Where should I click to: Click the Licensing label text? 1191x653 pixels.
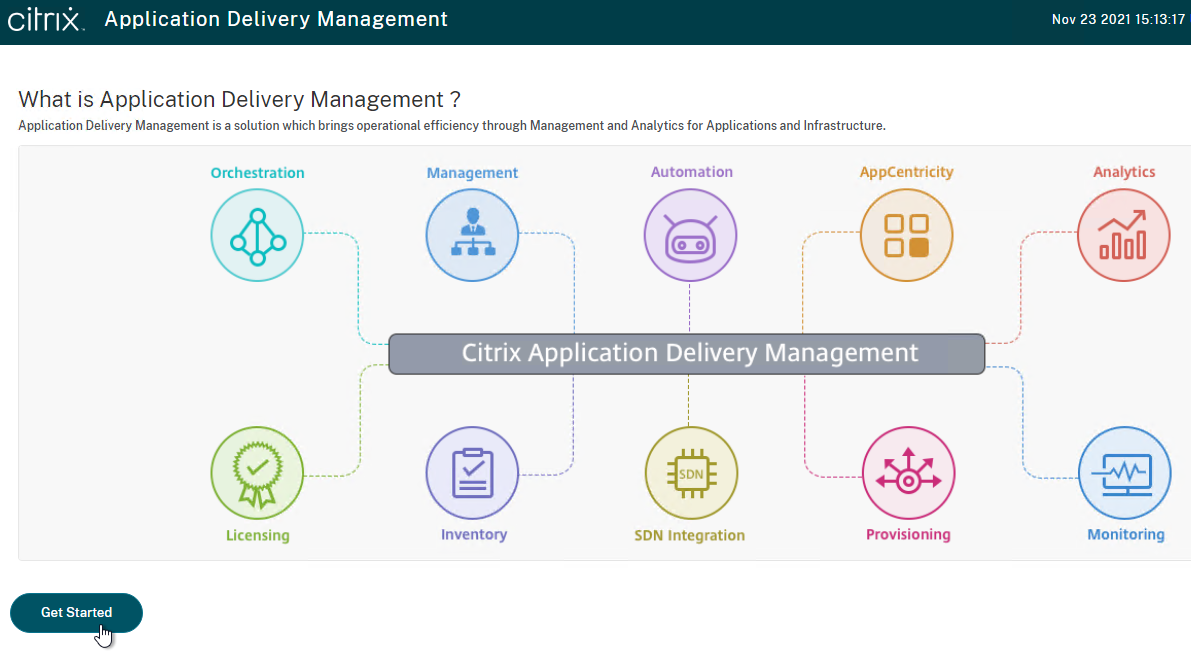pyautogui.click(x=257, y=535)
